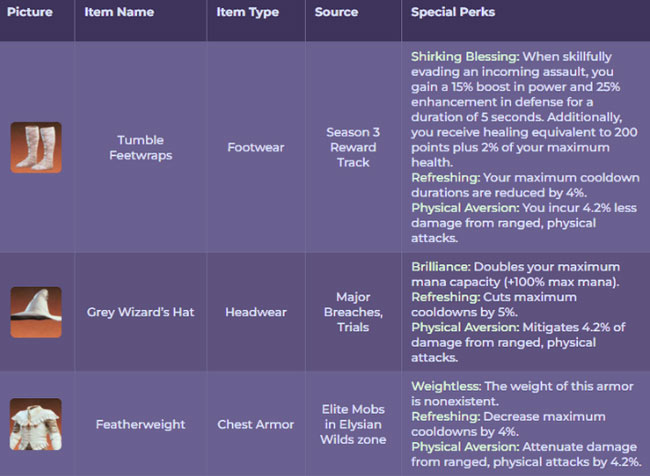Click the Headwear item type cell
This screenshot has width=650, height=476.
coord(256,311)
